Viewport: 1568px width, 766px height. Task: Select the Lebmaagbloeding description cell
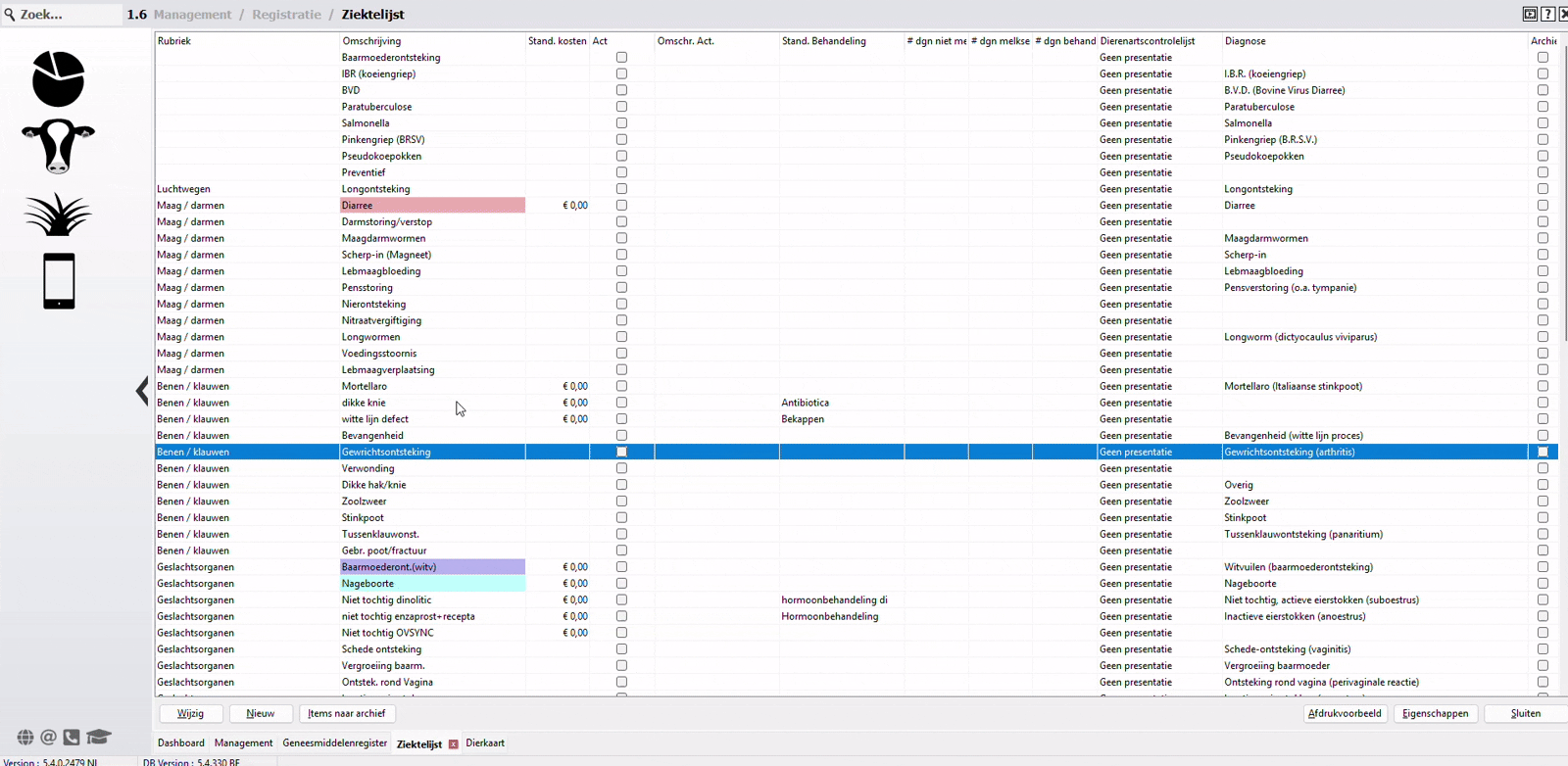[x=432, y=271]
